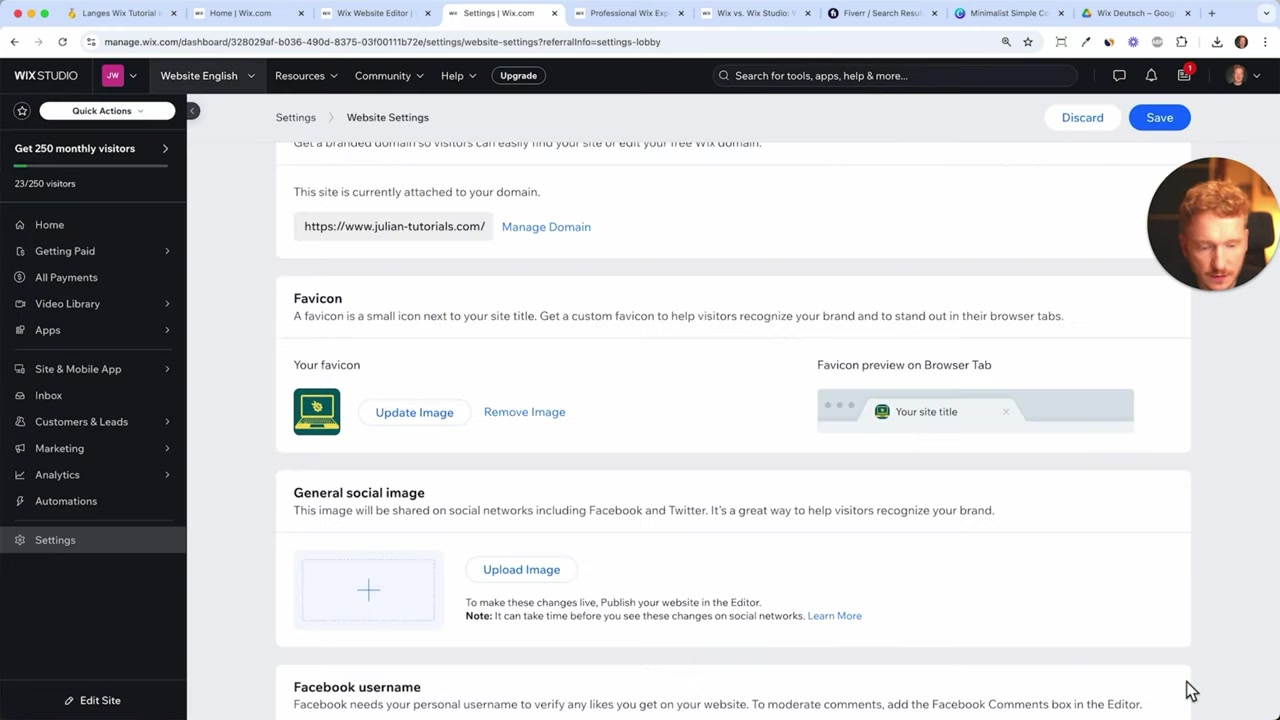1280x720 pixels.
Task: Click the search for tools field
Action: click(x=895, y=76)
